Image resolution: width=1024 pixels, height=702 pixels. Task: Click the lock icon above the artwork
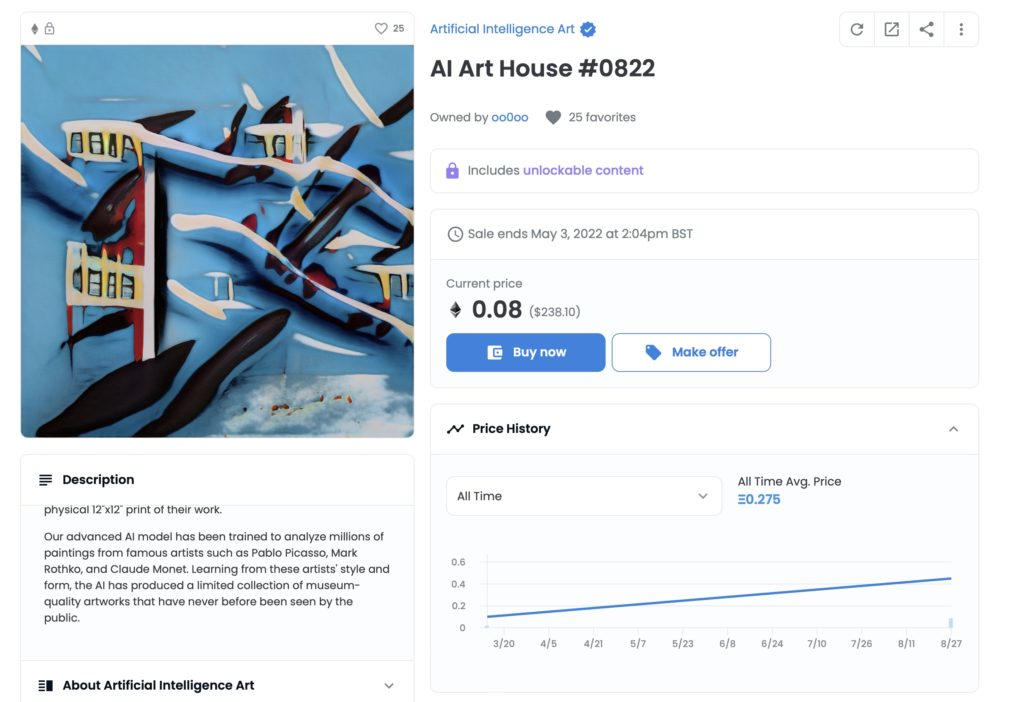click(x=49, y=29)
